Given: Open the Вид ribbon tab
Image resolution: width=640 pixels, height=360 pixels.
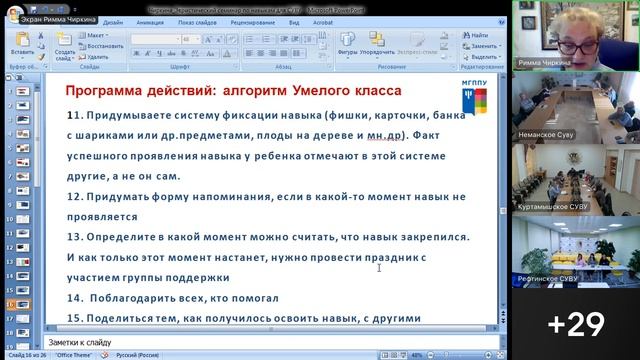Looking at the screenshot, I should (294, 23).
